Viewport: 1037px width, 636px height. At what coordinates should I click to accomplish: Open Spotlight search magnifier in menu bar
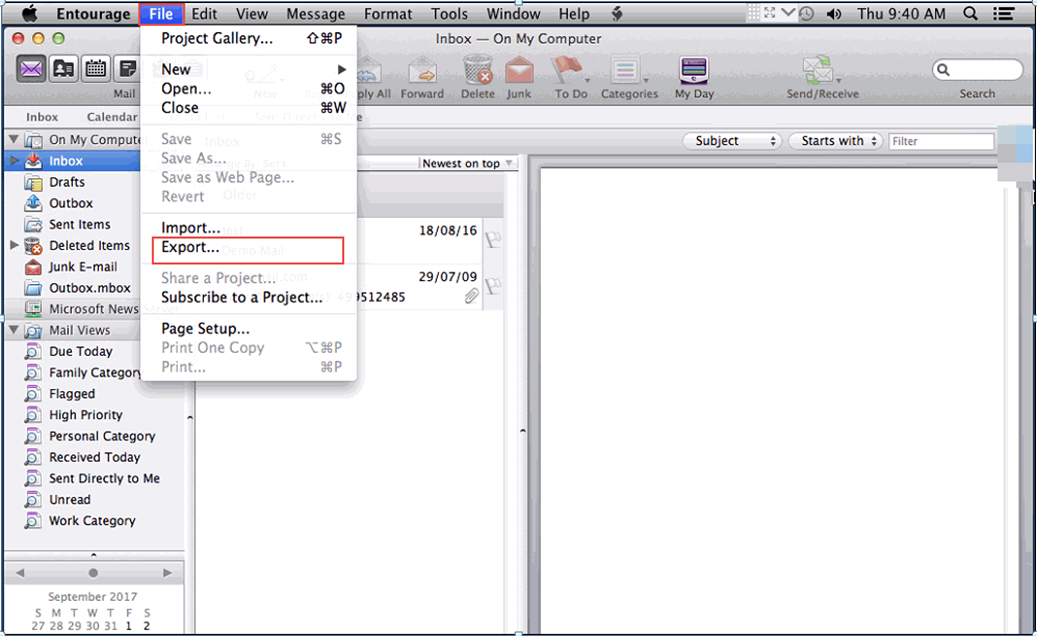pos(970,13)
